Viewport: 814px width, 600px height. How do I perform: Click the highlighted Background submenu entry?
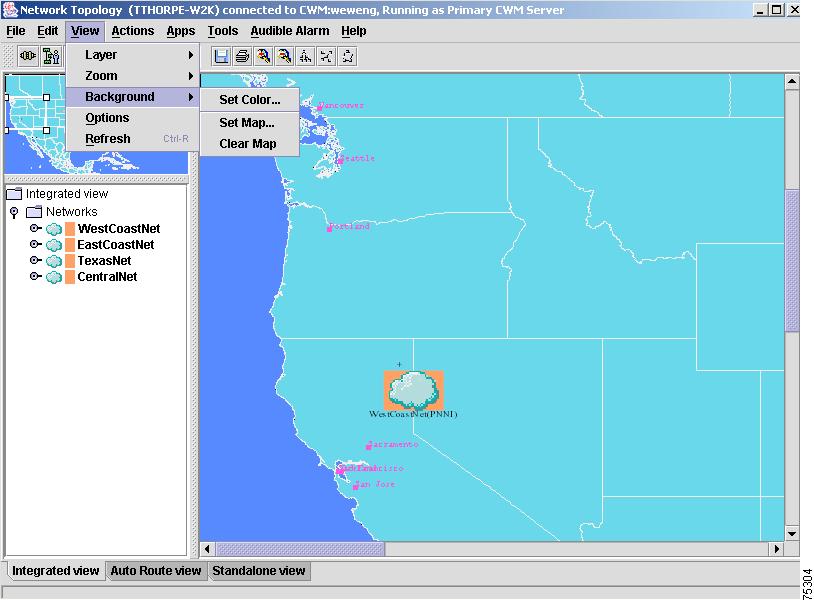[x=132, y=97]
